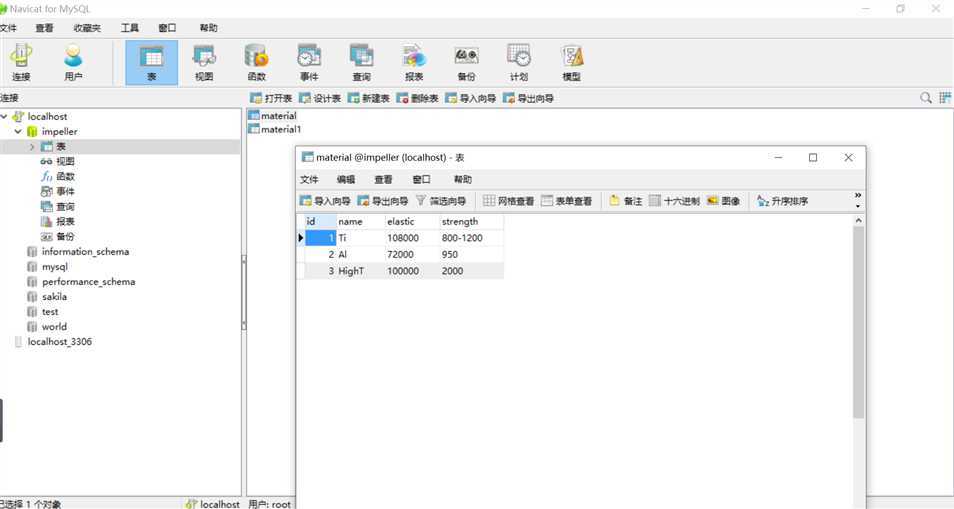Open the Backup (备份) toolbar icon
954x509 pixels.
click(466, 63)
